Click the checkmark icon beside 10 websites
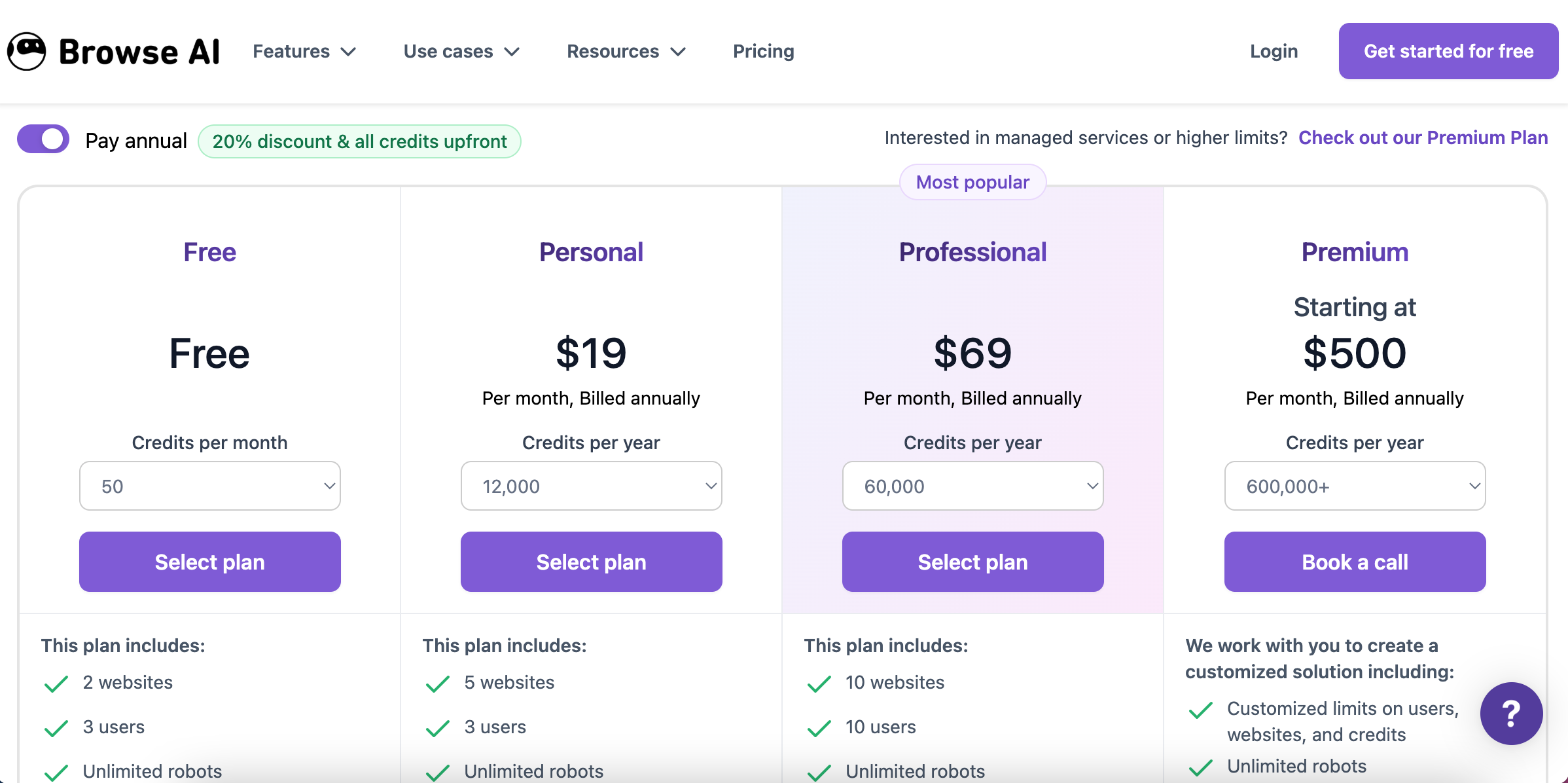 pos(819,683)
